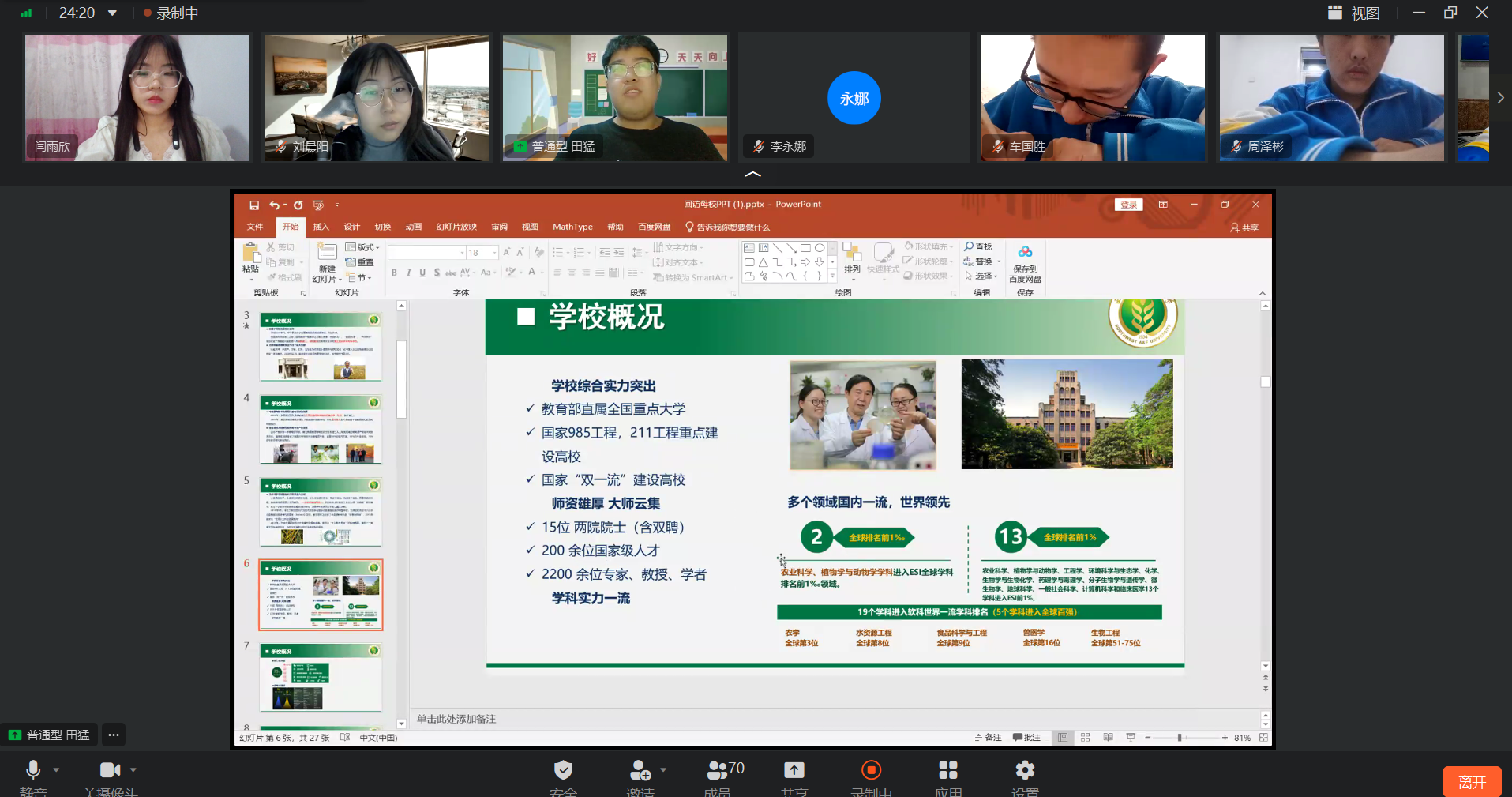Click the red 离开 leave button

1470,780
